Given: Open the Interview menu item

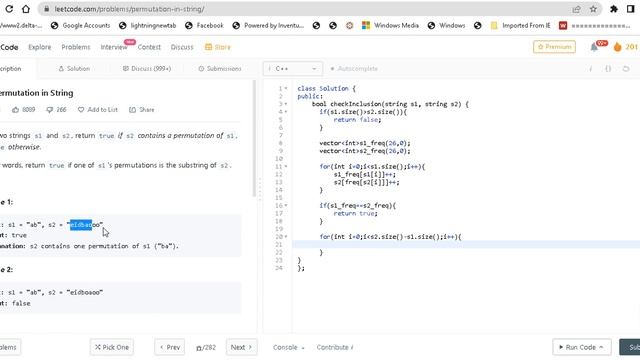Looking at the screenshot, I should tap(114, 47).
